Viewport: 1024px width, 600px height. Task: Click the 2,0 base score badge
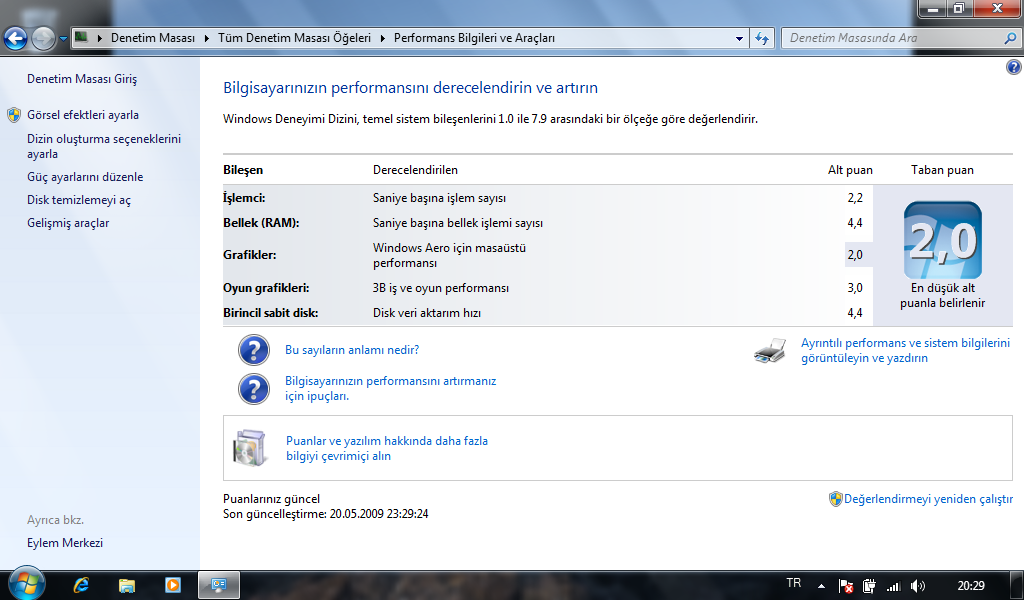click(x=942, y=240)
